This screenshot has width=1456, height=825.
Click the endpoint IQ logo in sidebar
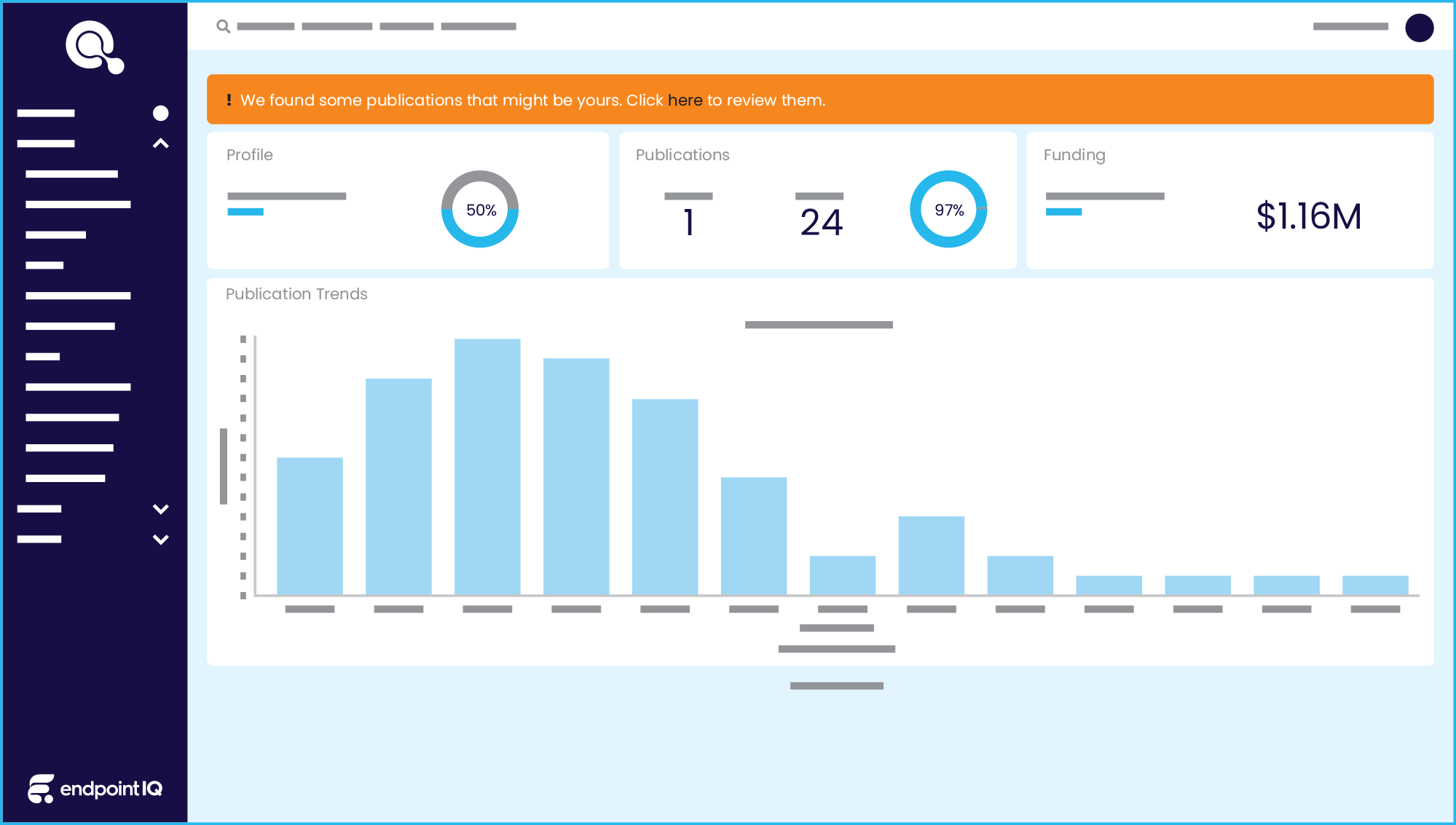tap(95, 789)
